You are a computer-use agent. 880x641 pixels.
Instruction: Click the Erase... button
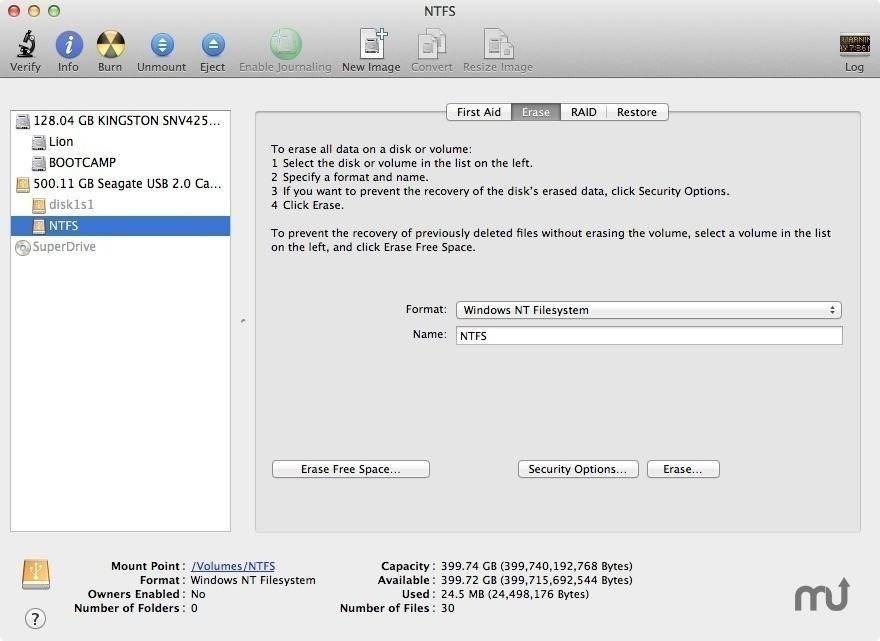click(683, 469)
